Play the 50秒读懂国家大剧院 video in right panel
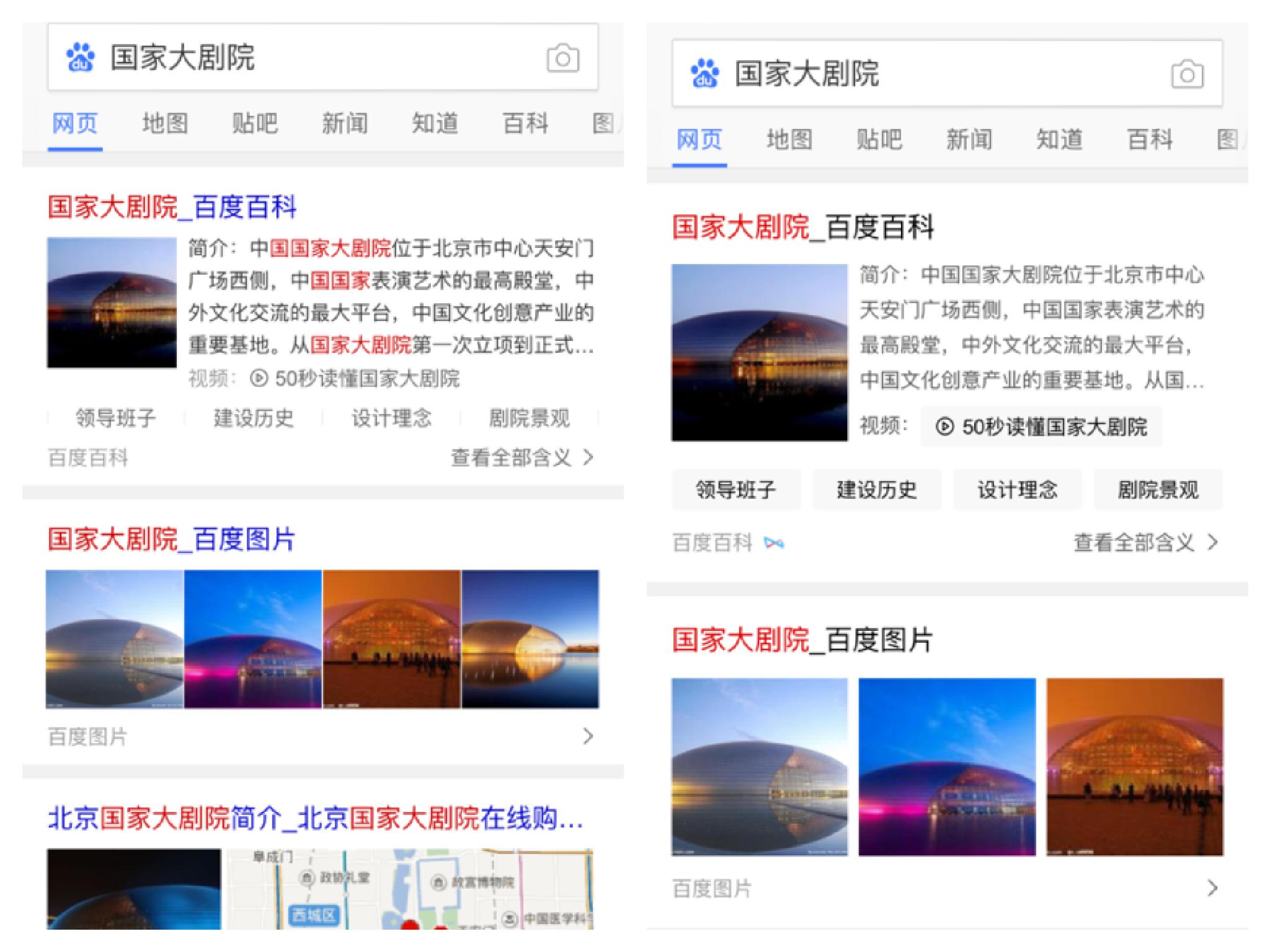The height and width of the screenshot is (952, 1270). 1041,426
